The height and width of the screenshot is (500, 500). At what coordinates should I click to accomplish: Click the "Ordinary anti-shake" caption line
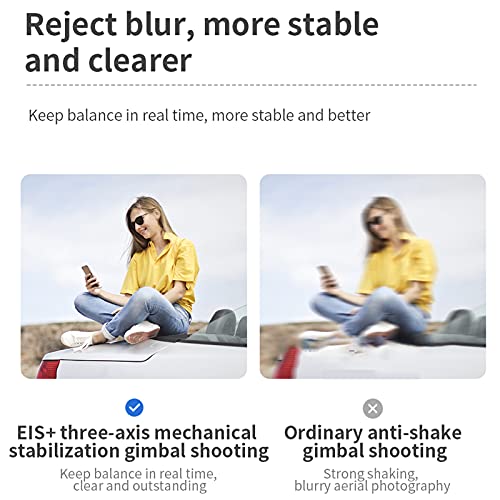point(373,433)
